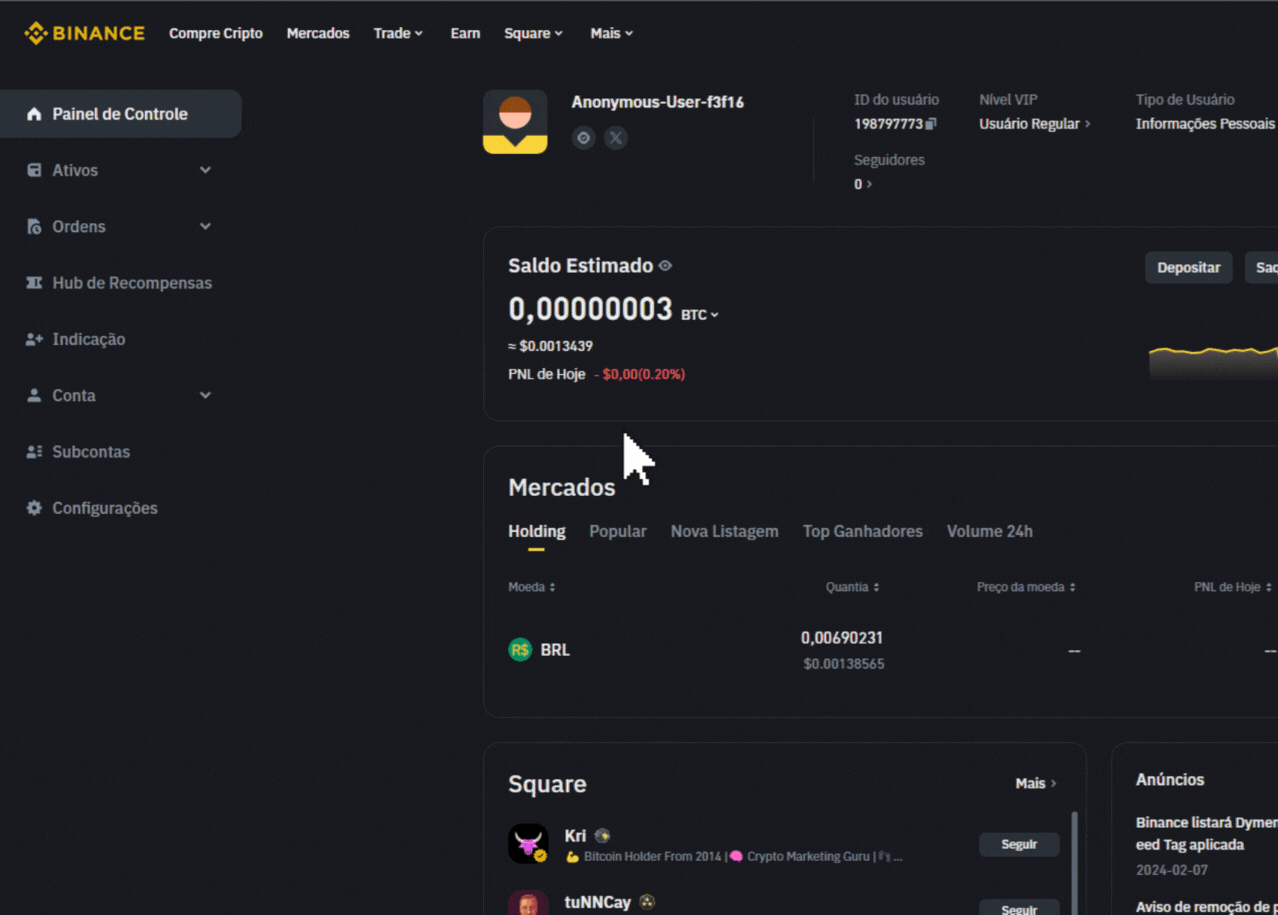Expand the Ativos sidebar section

205,170
